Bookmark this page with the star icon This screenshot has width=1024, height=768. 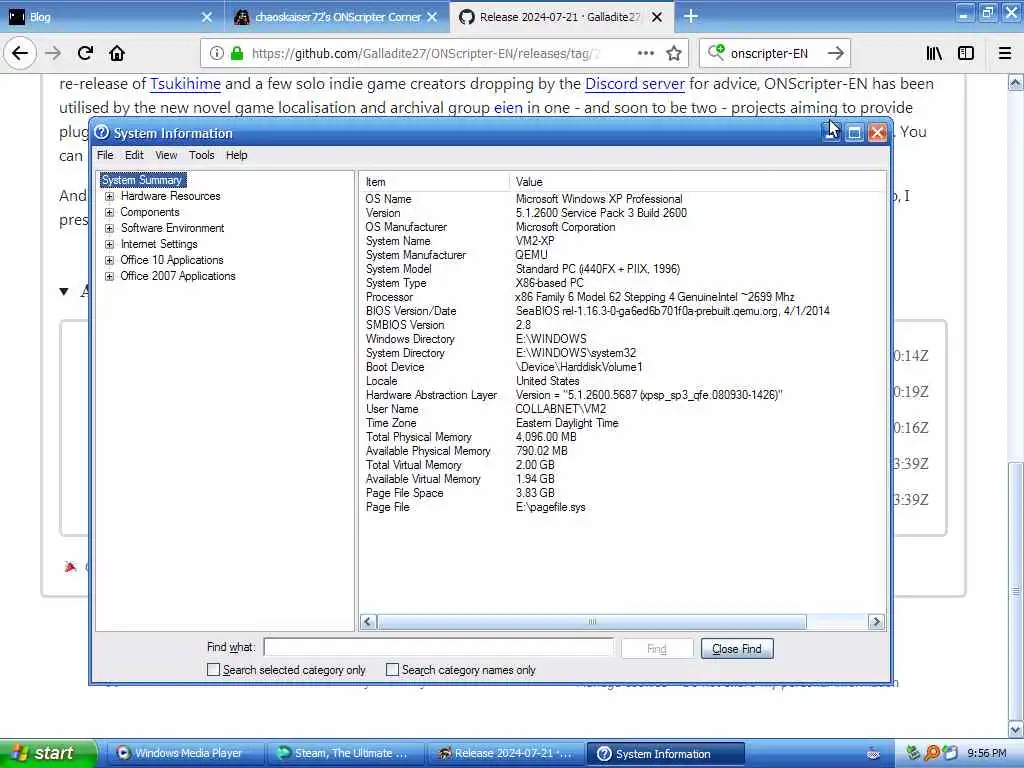point(674,54)
